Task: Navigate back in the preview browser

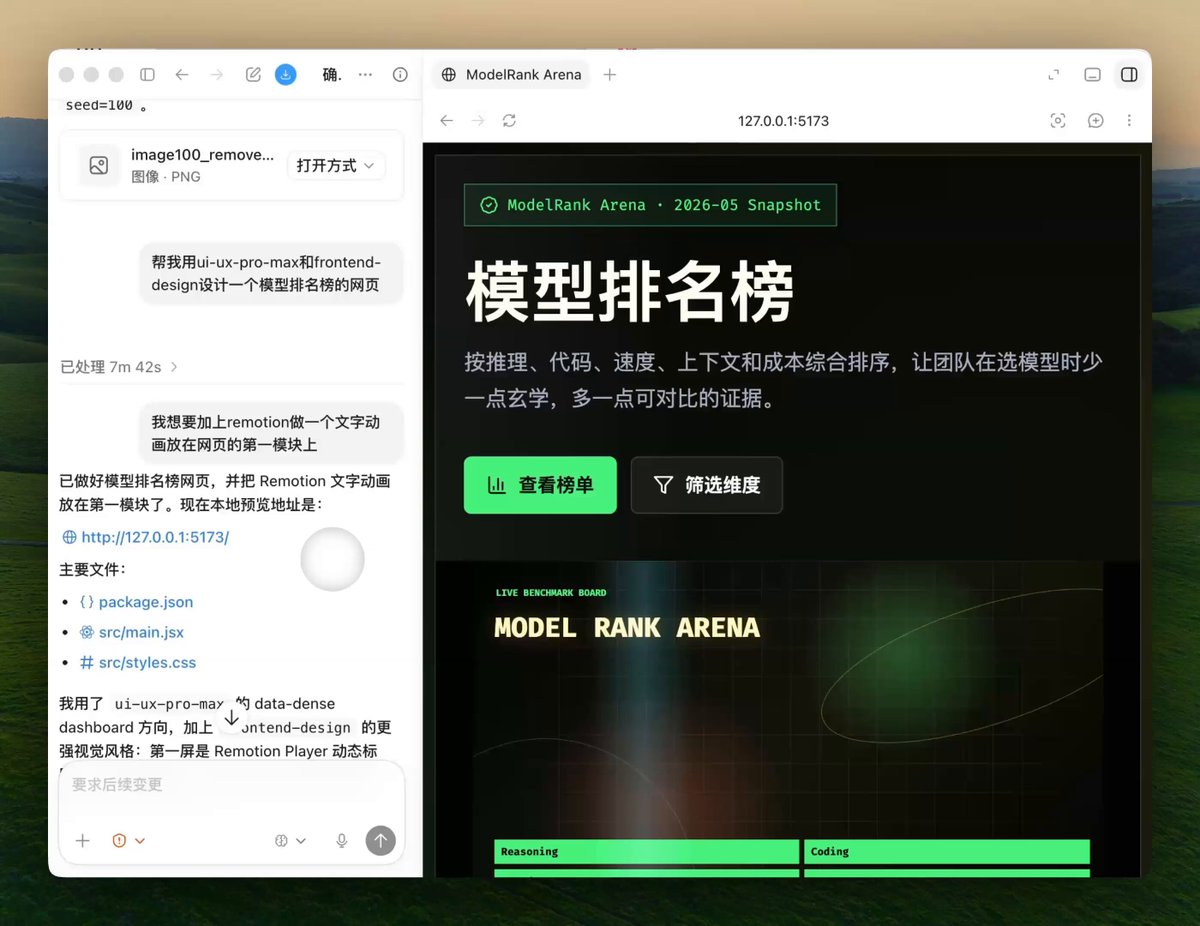Action: (x=447, y=121)
